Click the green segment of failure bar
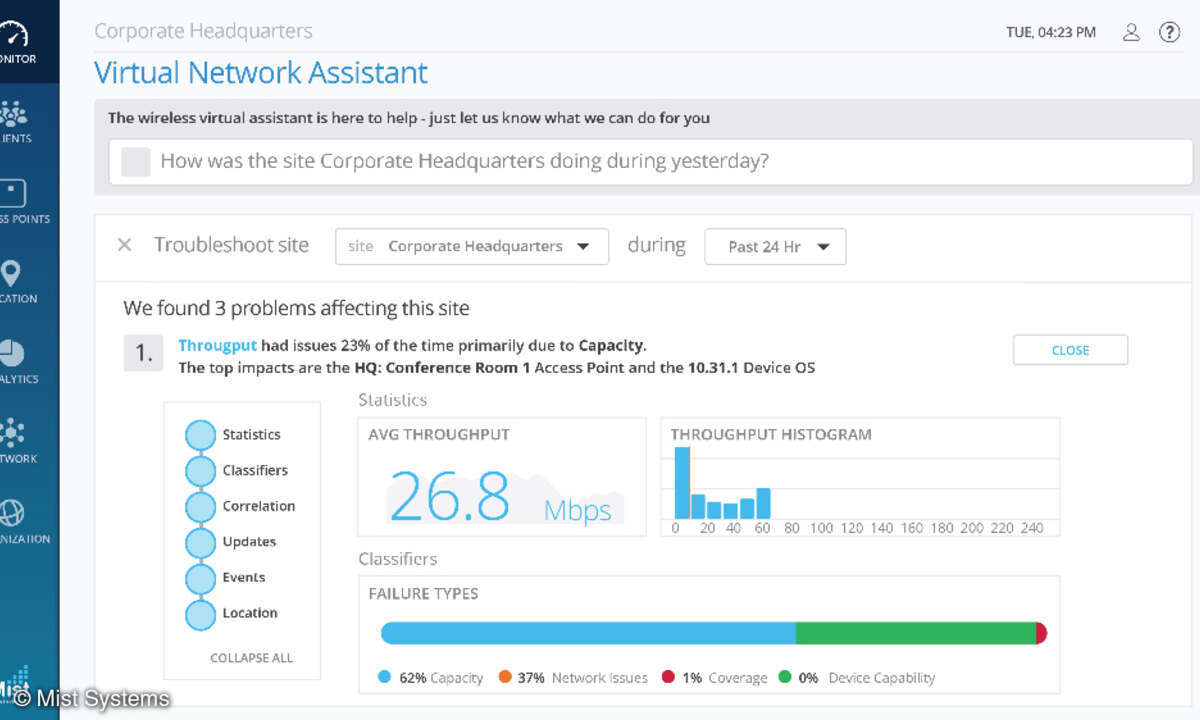The image size is (1200, 720). tap(916, 633)
